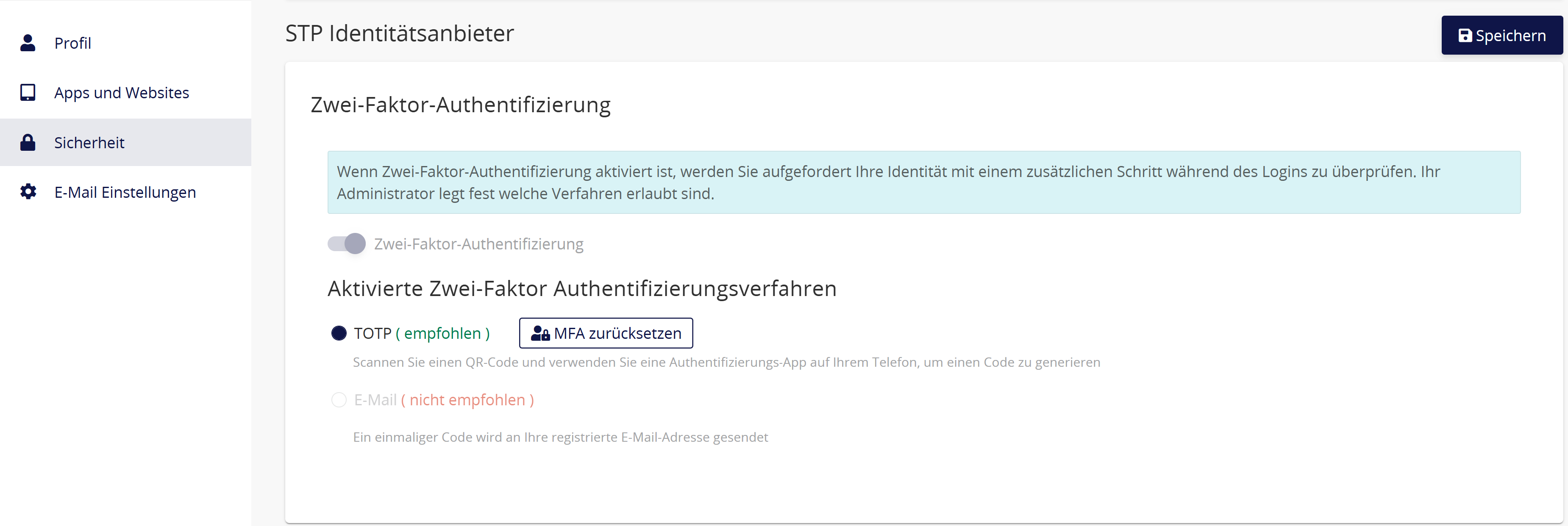Click the floppy disk icon in Speichern
The height and width of the screenshot is (526, 1568).
pos(1465,35)
